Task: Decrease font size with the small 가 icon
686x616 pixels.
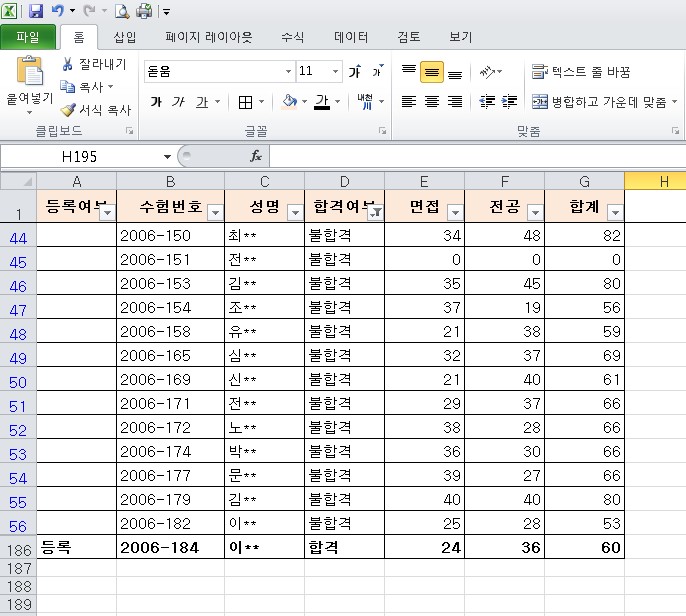Action: click(378, 71)
